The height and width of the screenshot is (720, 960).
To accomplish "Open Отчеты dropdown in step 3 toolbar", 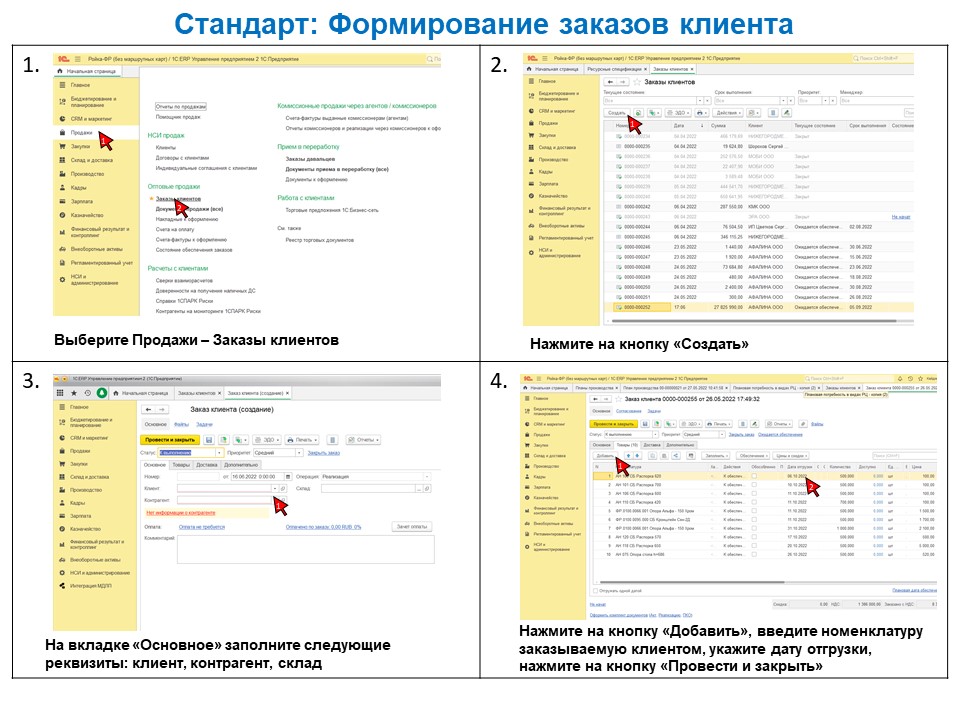I will click(364, 440).
